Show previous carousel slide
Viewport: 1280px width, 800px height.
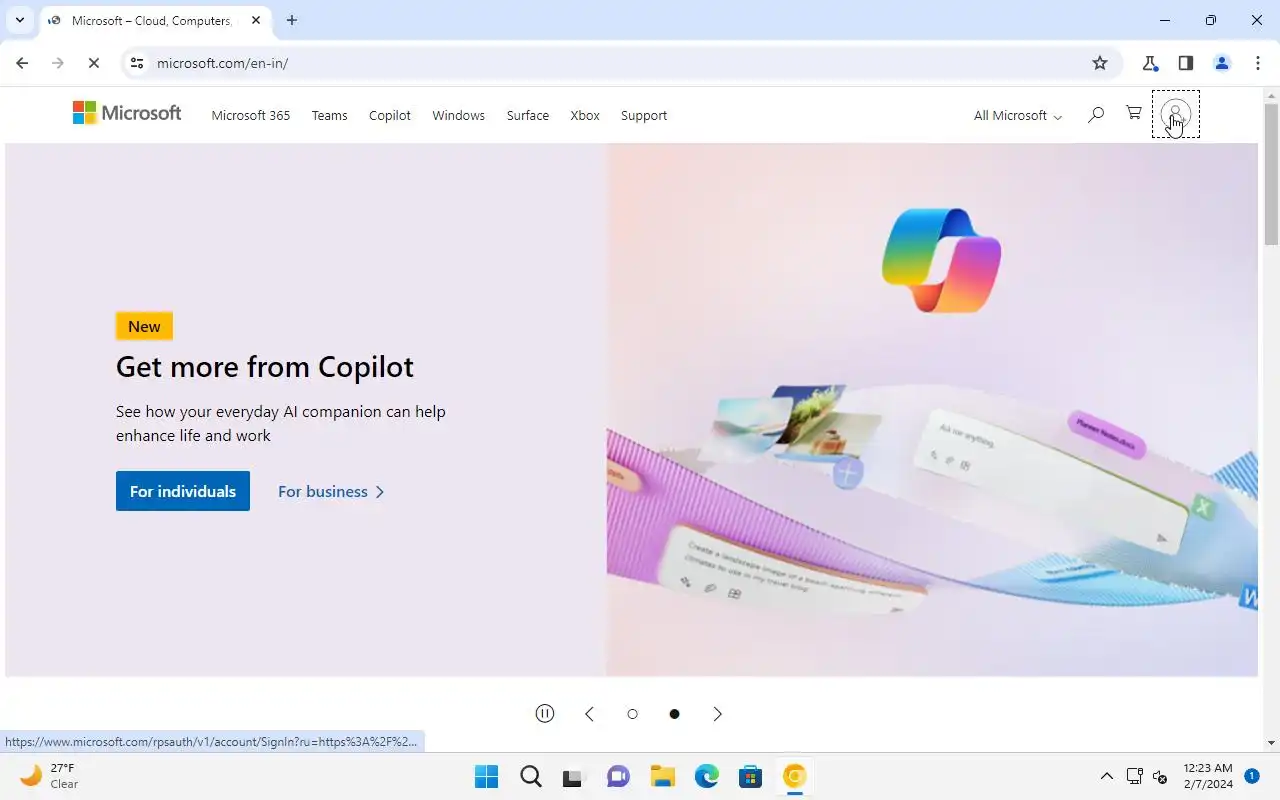[x=589, y=713]
